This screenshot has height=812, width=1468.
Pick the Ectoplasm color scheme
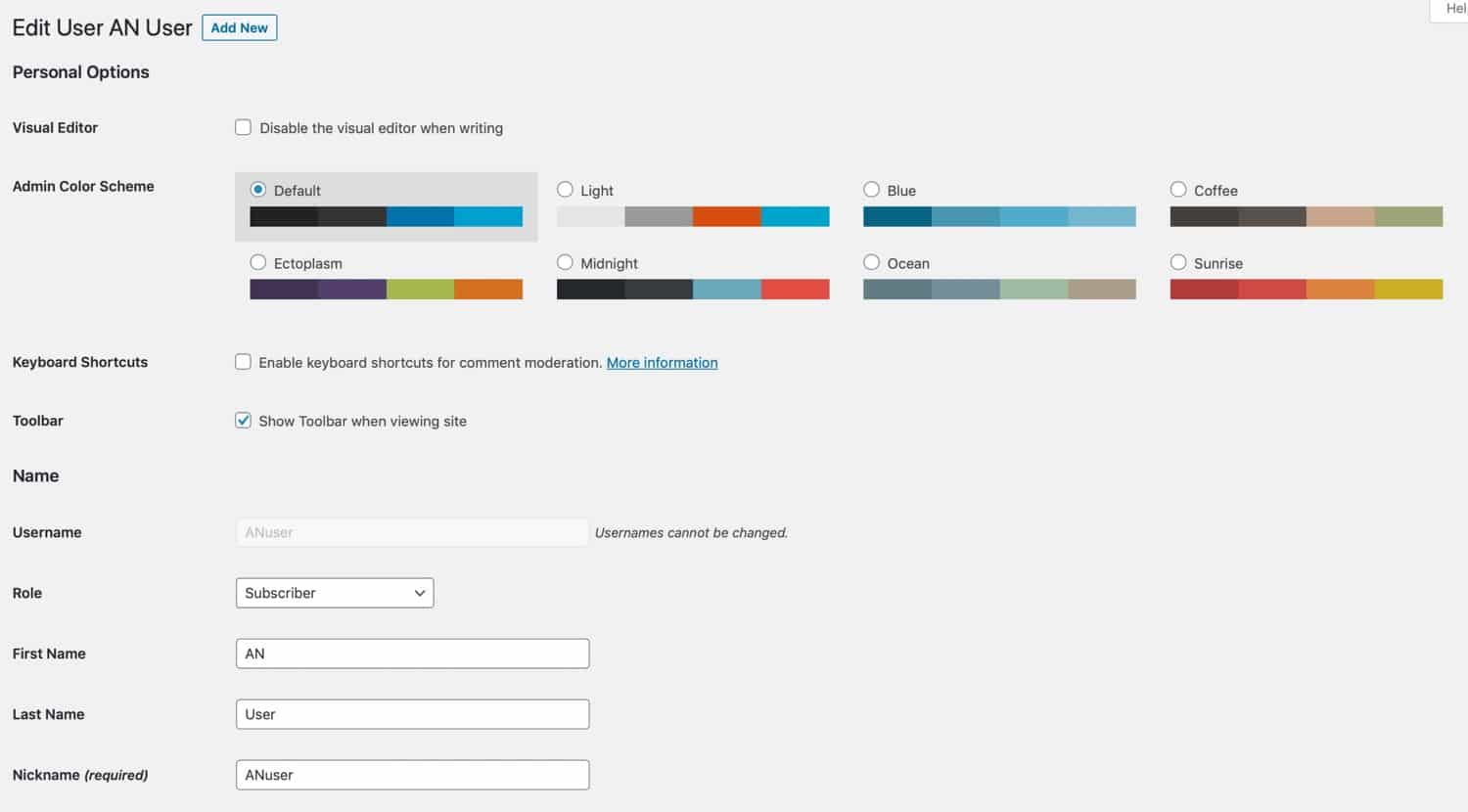tap(258, 262)
